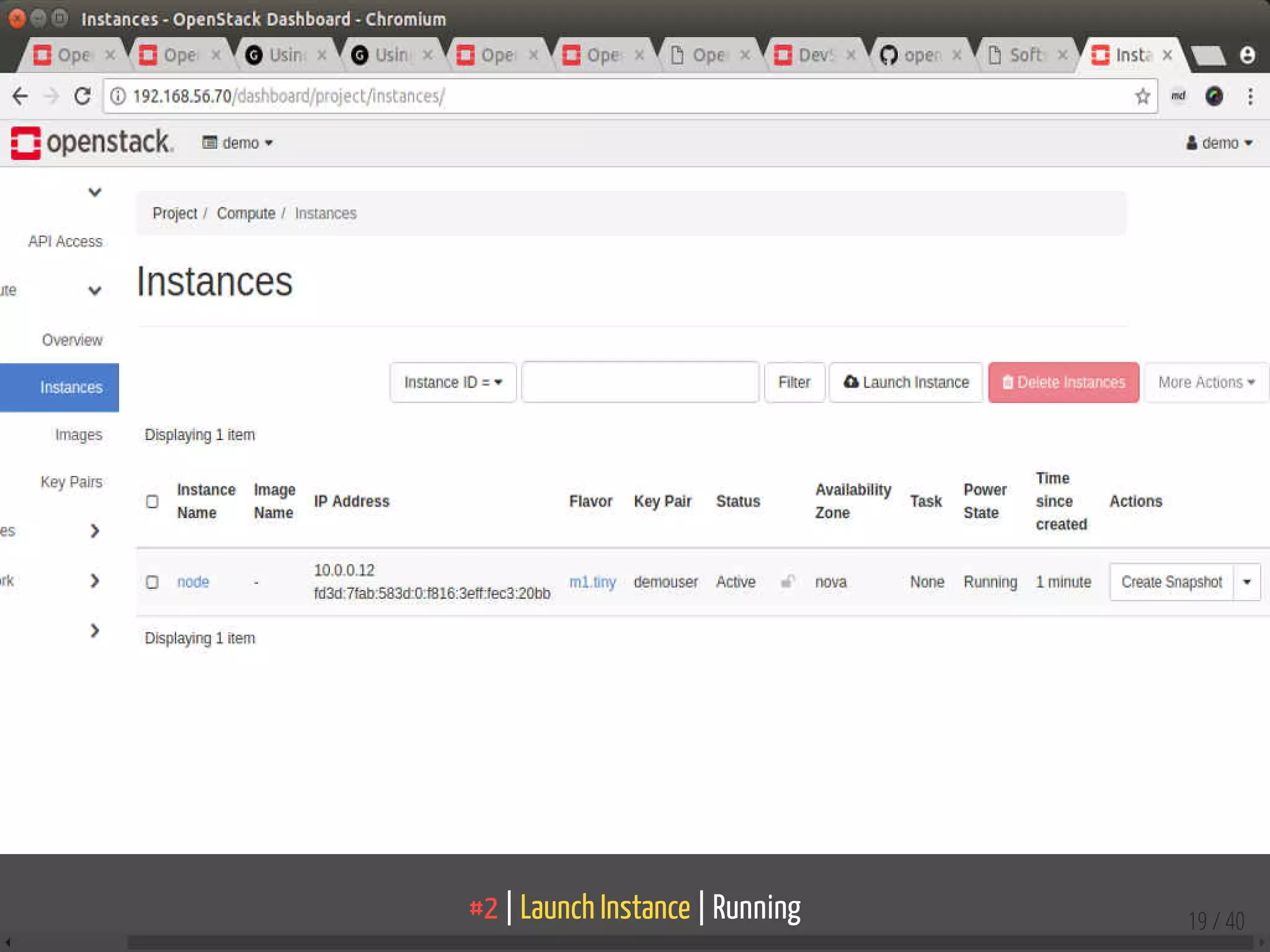Check the node instance row checkbox
This screenshot has width=1270, height=952.
pyautogui.click(x=152, y=582)
